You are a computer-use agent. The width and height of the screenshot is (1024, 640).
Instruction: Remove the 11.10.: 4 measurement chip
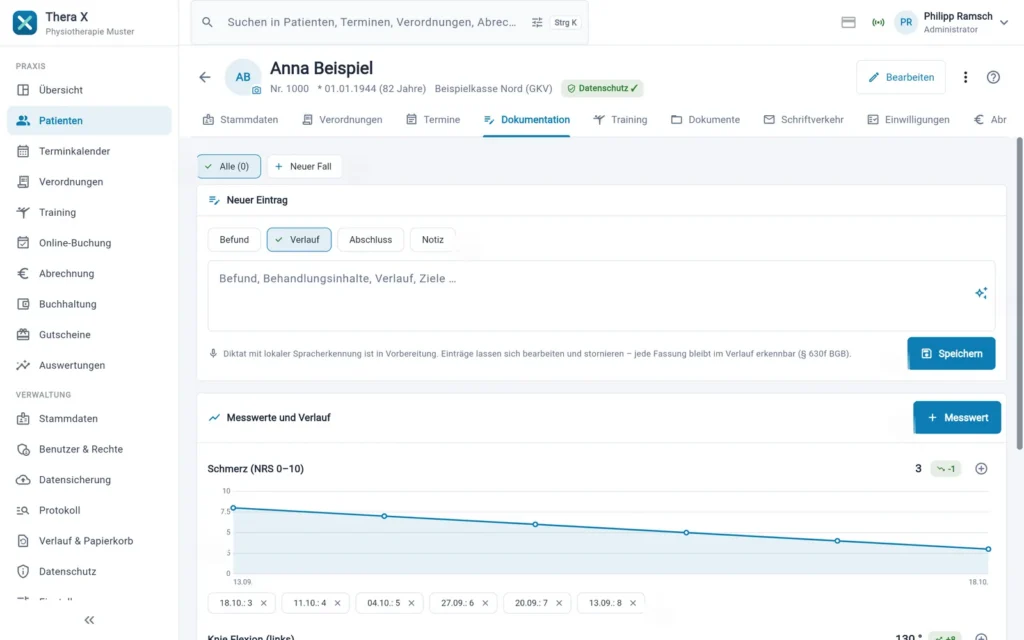coord(338,603)
